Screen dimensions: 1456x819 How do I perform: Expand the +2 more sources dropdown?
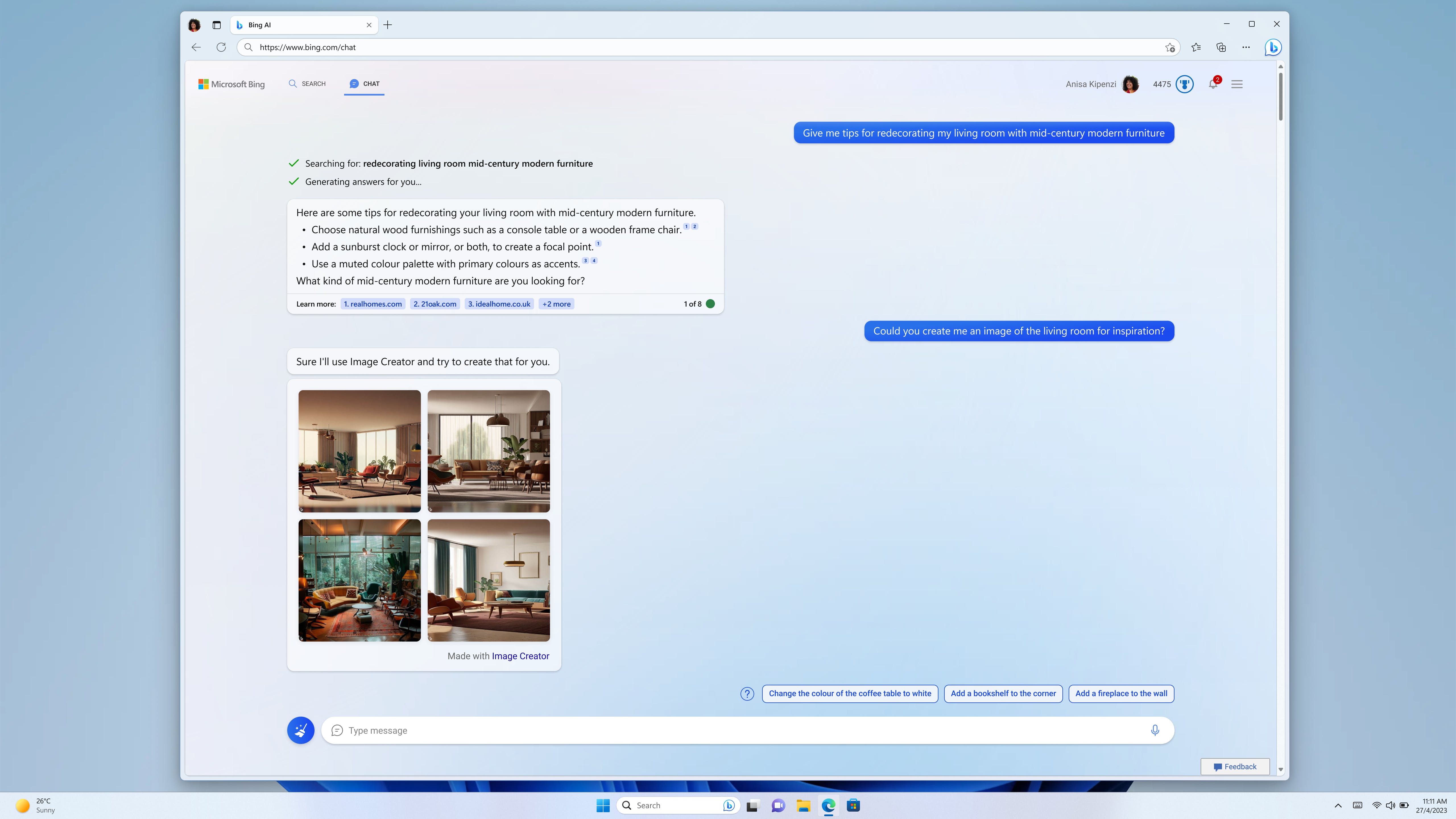[556, 304]
